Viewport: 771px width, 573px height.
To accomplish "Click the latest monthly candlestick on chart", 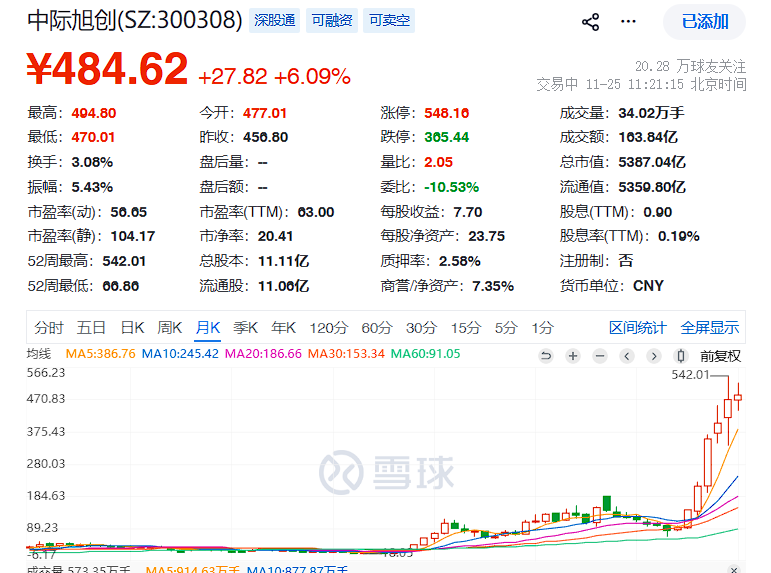I will (x=738, y=397).
